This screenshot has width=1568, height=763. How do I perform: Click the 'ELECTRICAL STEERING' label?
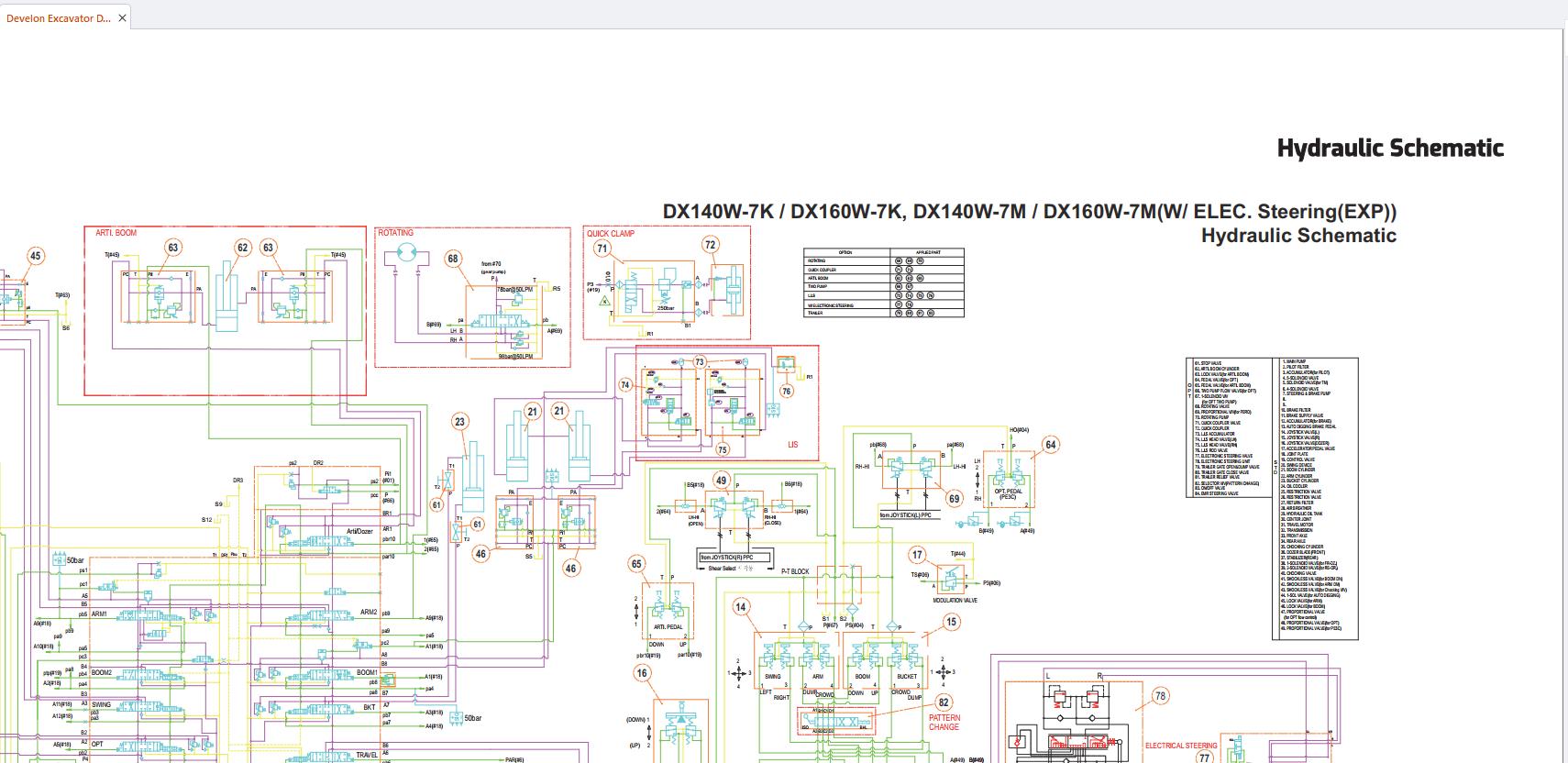[x=1181, y=746]
